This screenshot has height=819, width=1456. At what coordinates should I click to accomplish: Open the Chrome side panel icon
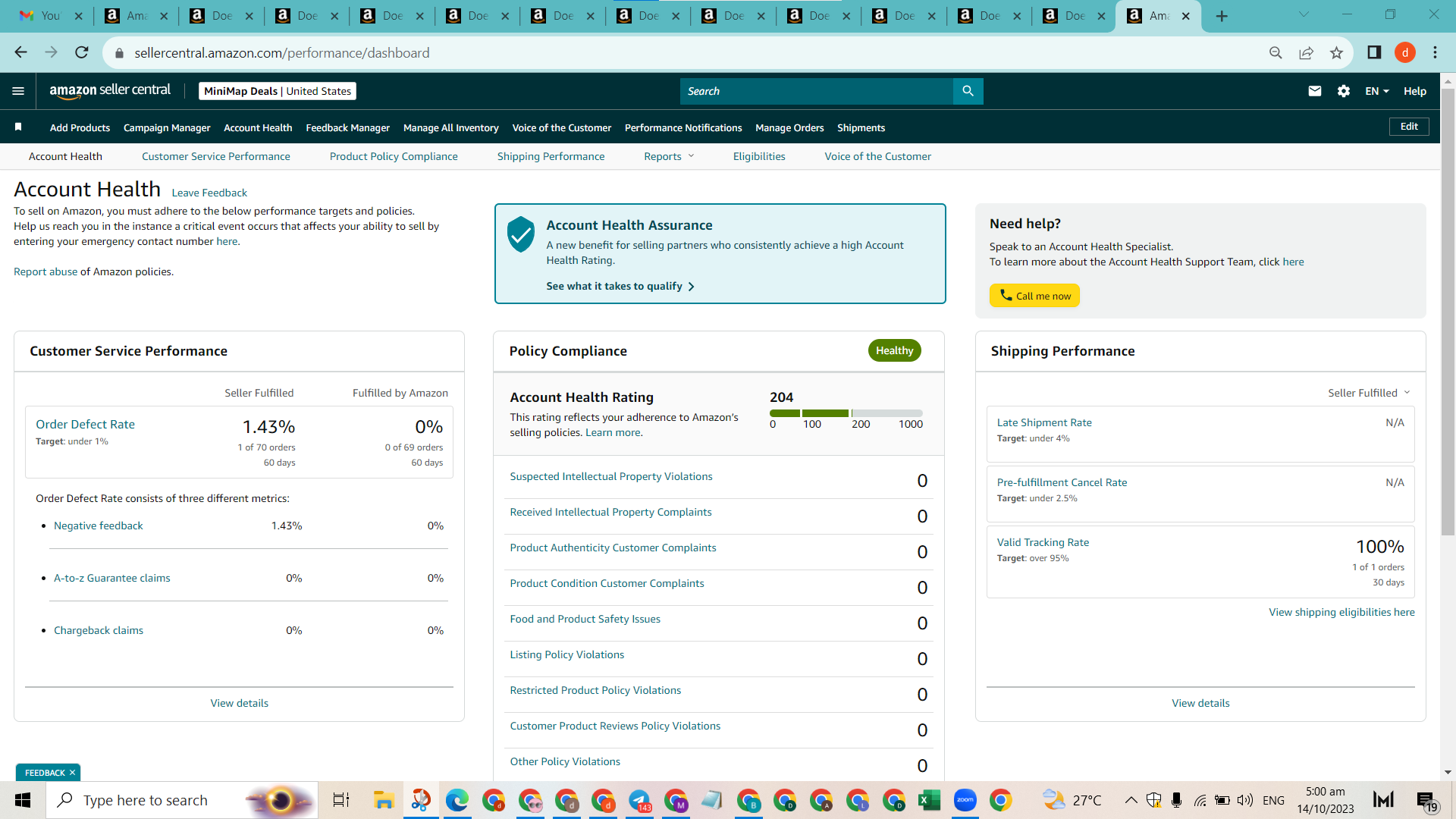click(1374, 52)
